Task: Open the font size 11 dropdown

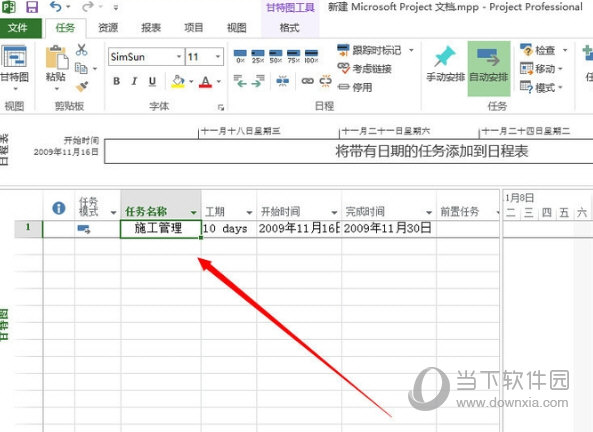Action: [218, 57]
